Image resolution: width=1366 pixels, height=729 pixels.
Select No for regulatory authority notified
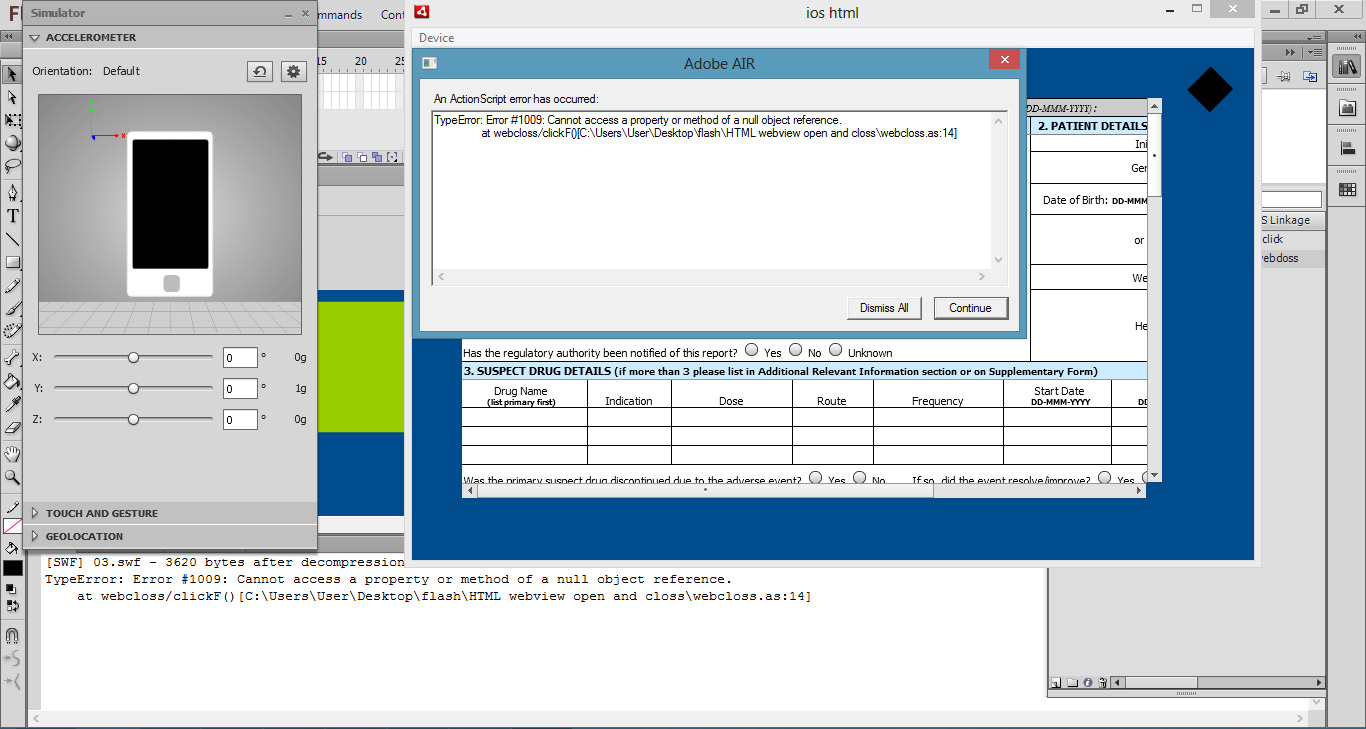click(x=796, y=350)
